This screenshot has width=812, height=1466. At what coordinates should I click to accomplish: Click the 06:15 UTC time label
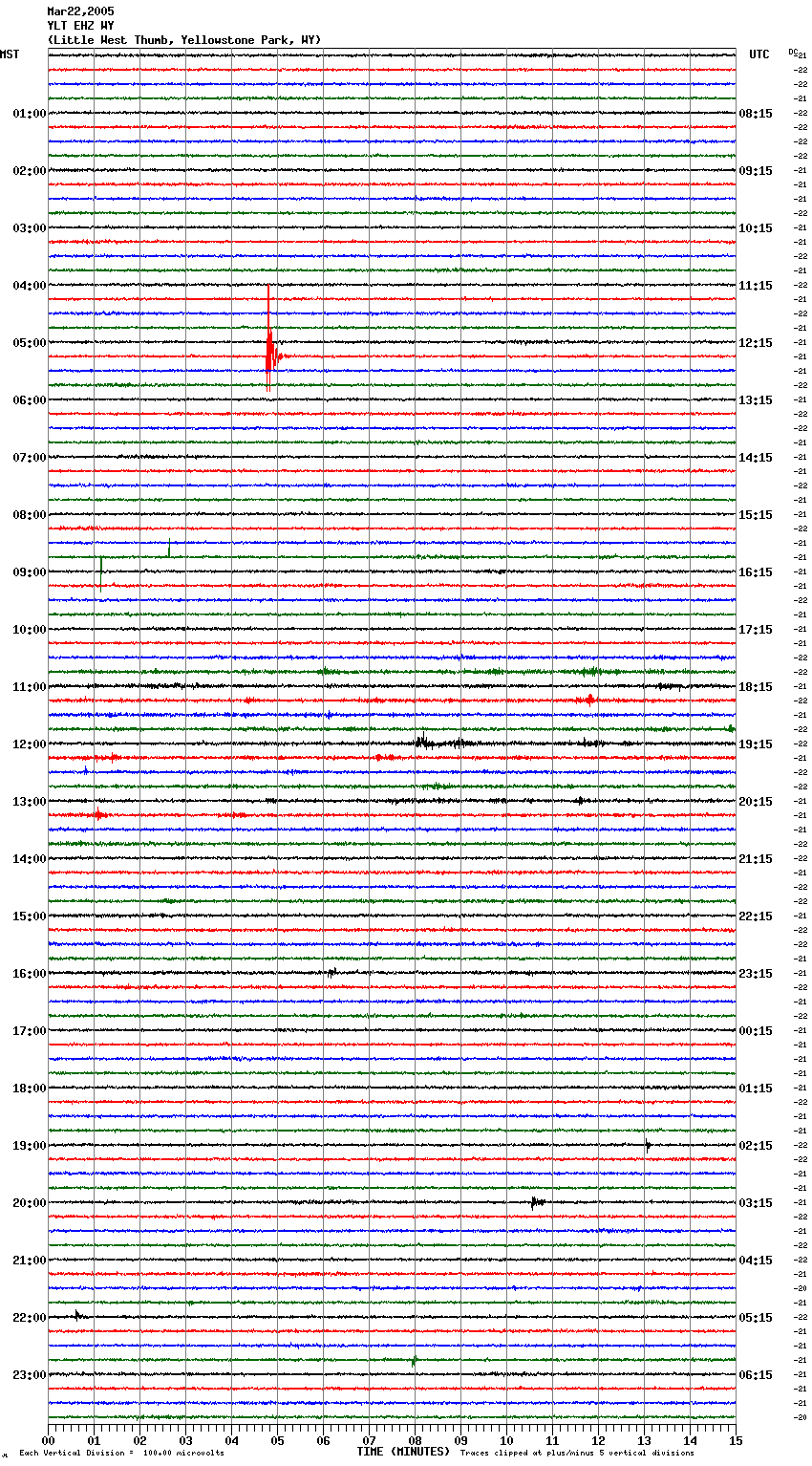(x=756, y=1375)
